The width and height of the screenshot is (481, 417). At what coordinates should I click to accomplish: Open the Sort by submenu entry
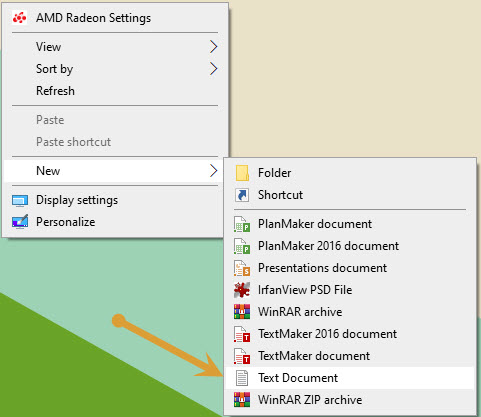[x=115, y=69]
